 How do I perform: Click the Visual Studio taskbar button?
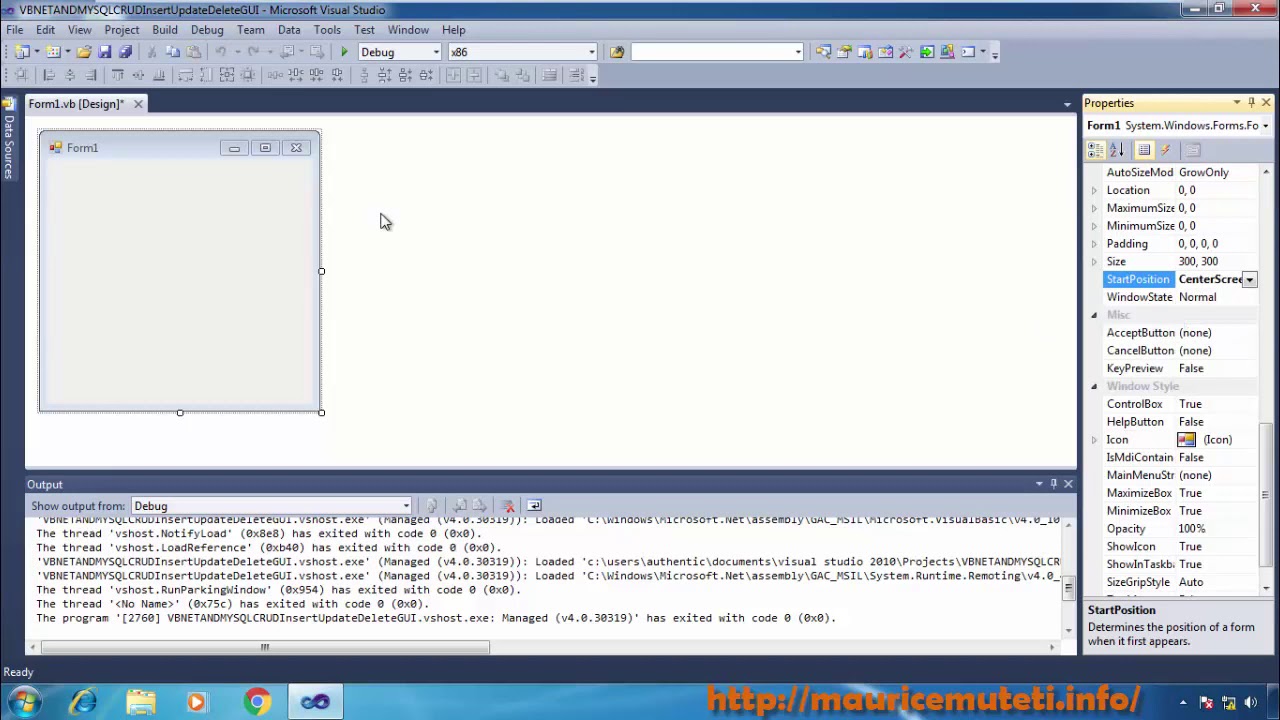pyautogui.click(x=315, y=702)
